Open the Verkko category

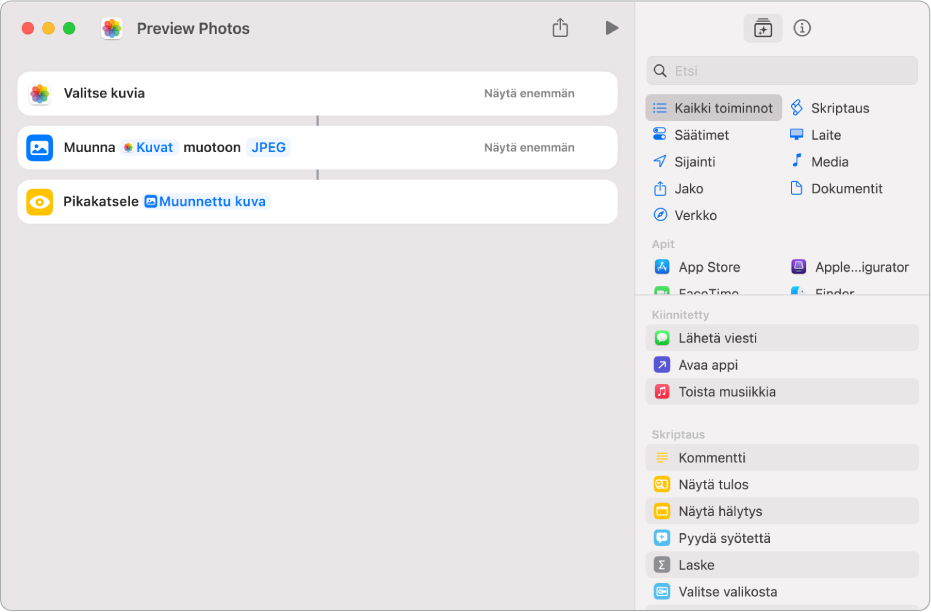(685, 215)
